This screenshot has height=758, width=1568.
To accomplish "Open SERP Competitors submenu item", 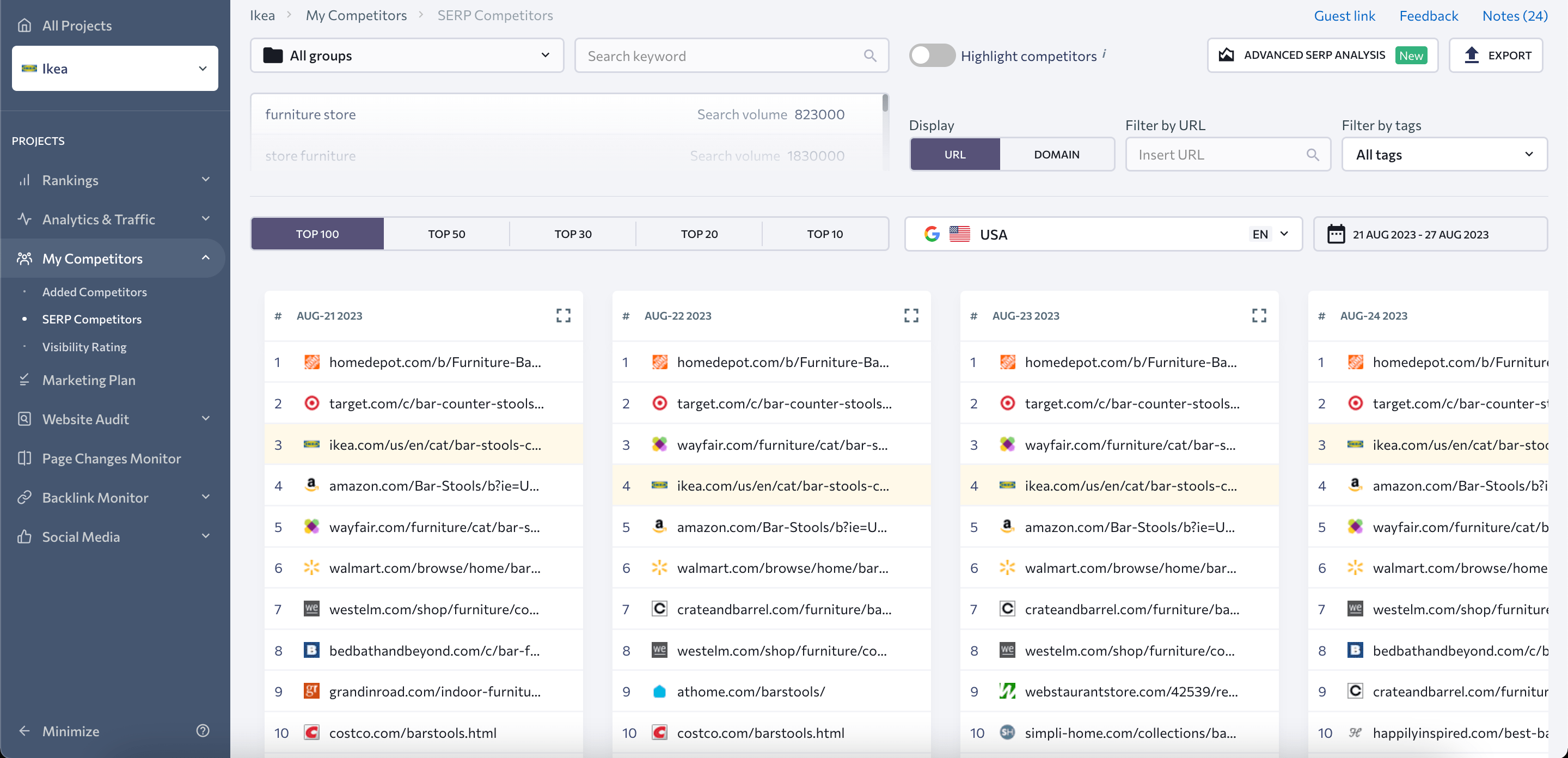I will click(x=91, y=319).
